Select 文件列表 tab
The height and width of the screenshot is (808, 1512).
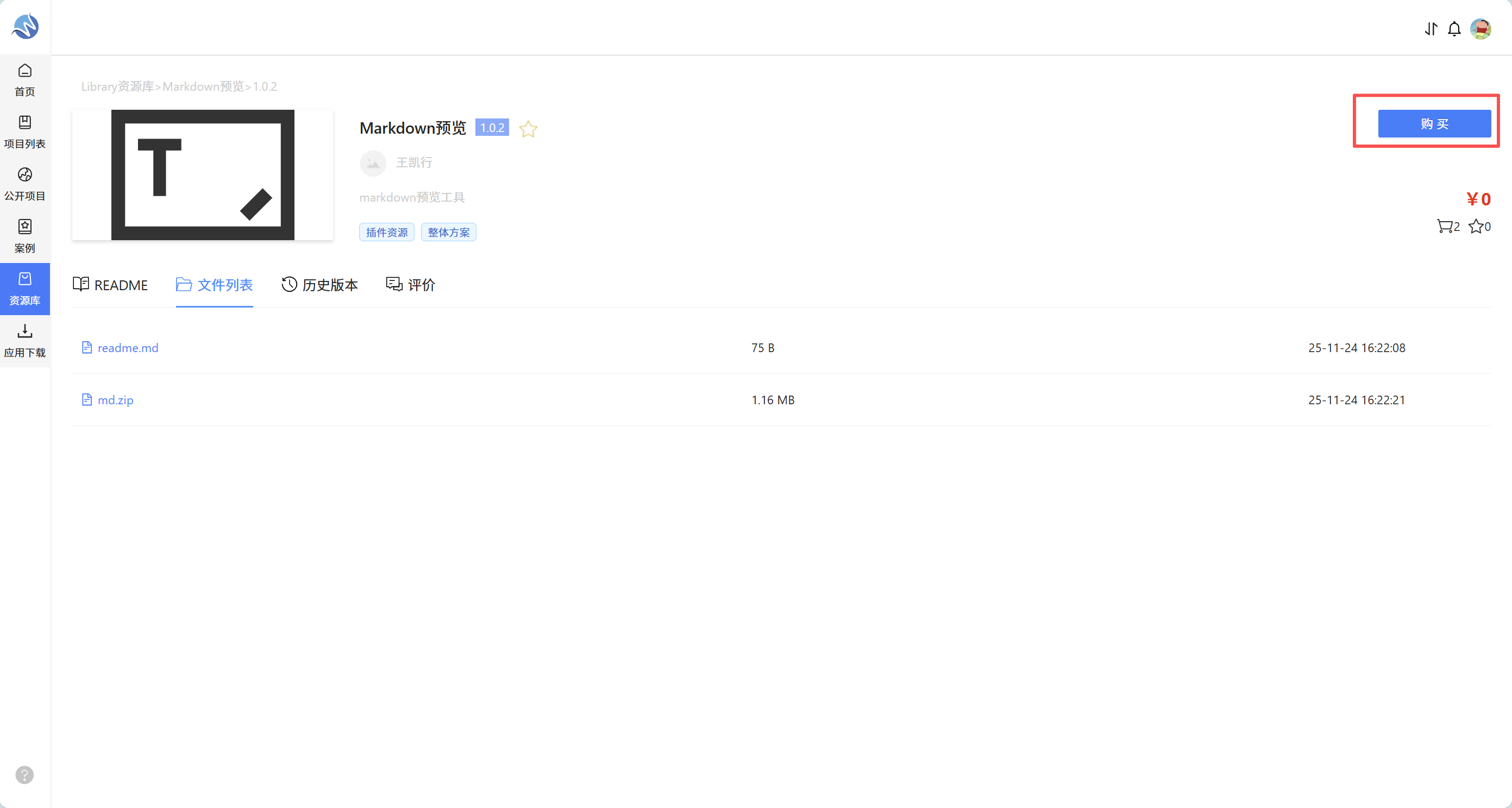(x=214, y=285)
